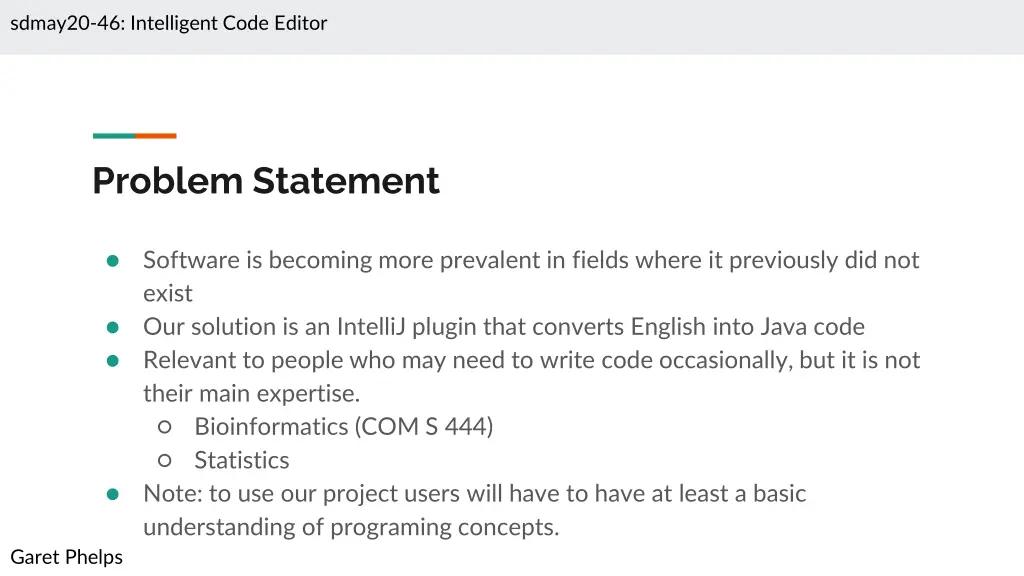Screen dimensions: 1024x576
Task: Click the teal bullet before "Software is becoming"
Action: pyautogui.click(x=113, y=261)
